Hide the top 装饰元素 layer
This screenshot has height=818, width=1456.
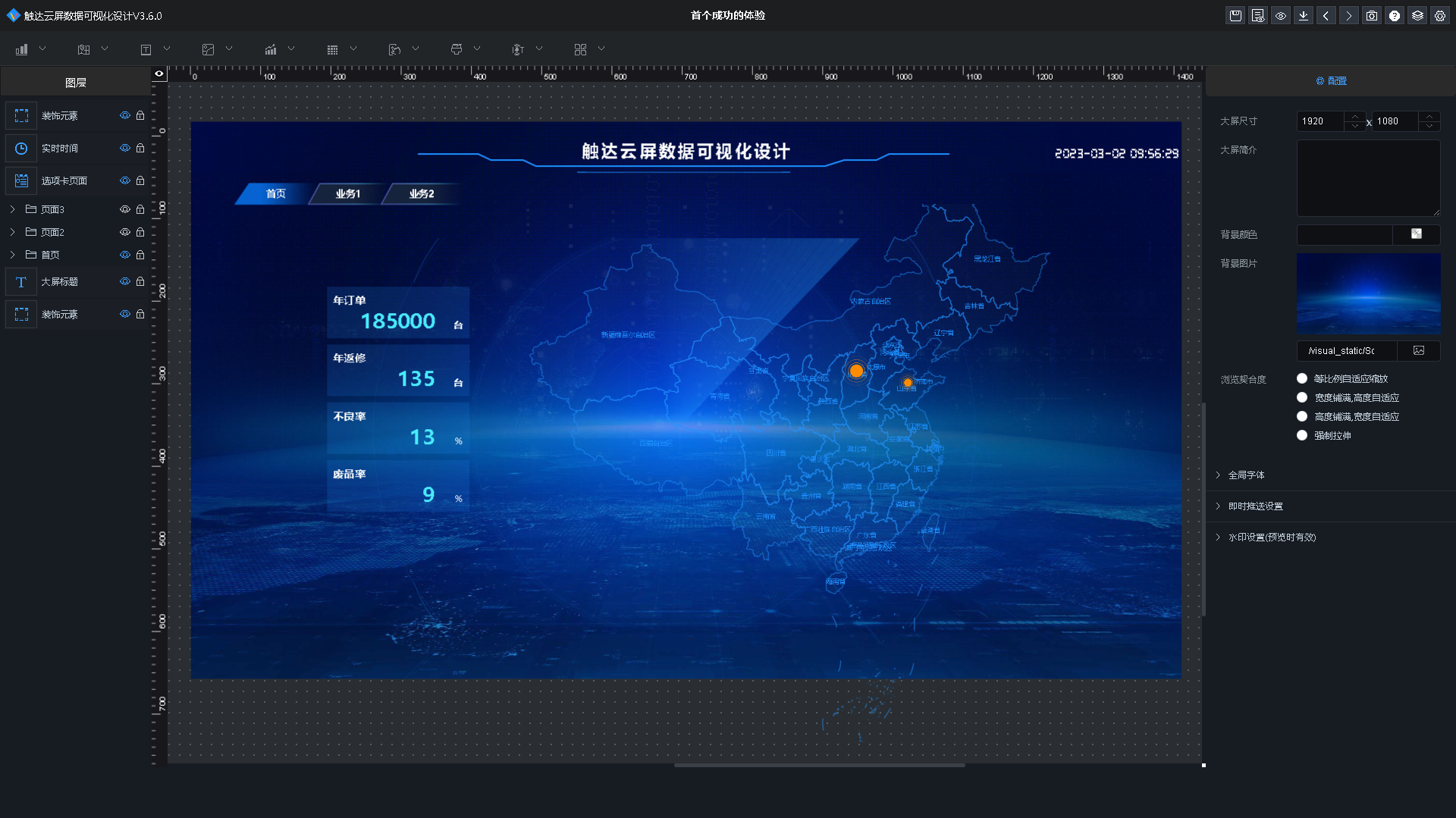coord(125,116)
